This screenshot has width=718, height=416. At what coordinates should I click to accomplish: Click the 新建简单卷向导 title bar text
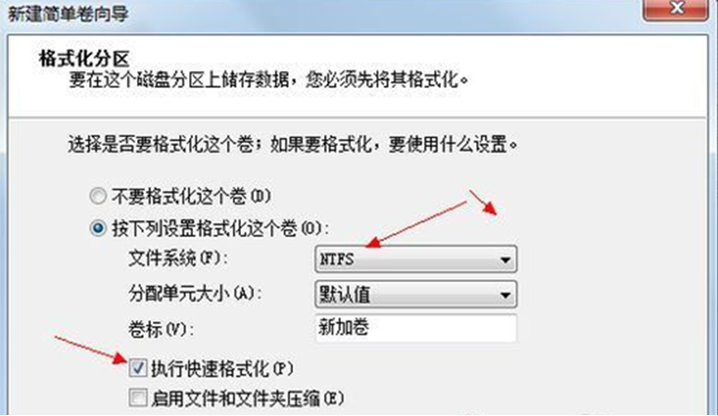point(68,14)
